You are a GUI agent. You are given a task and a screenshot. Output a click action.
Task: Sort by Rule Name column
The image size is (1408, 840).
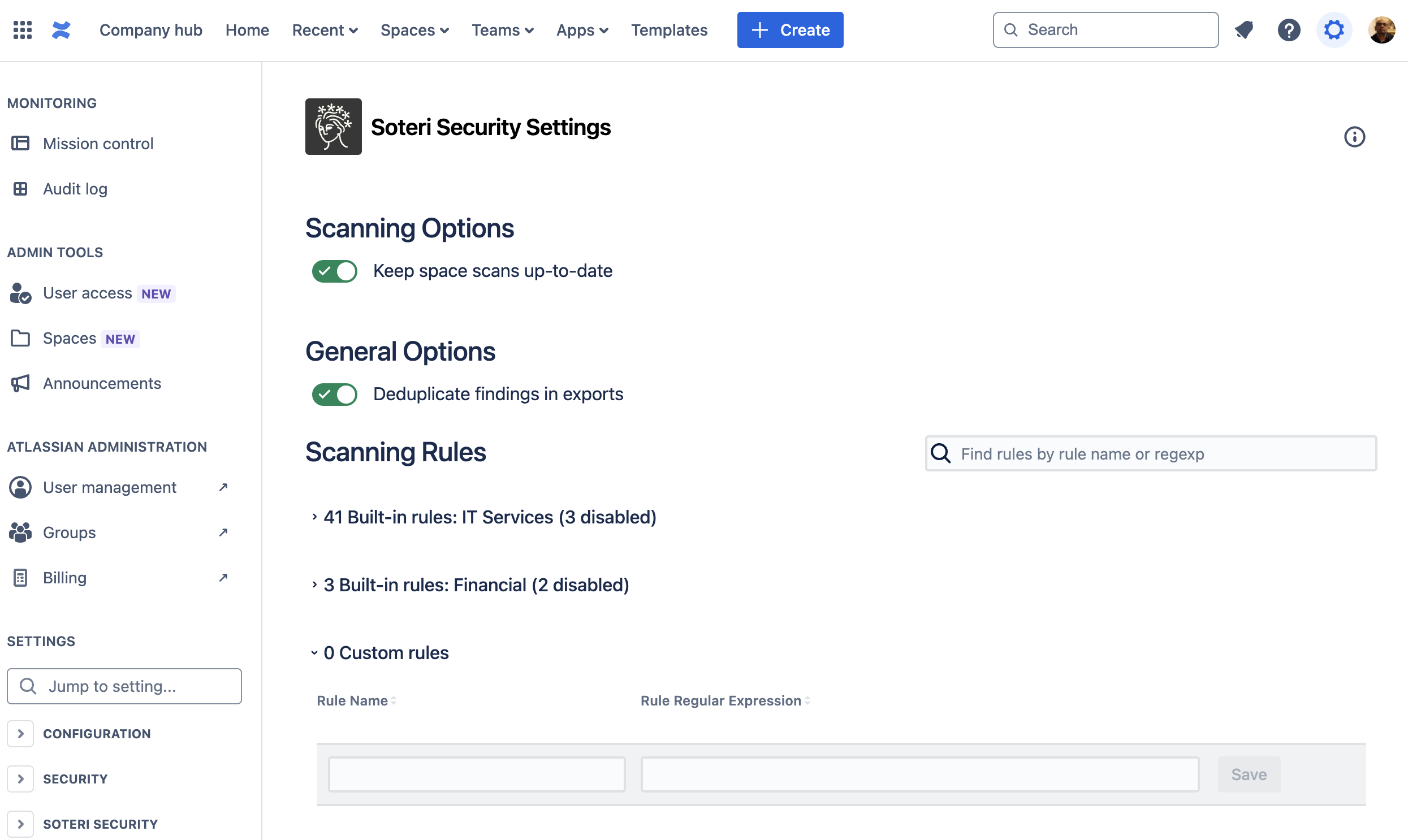356,702
